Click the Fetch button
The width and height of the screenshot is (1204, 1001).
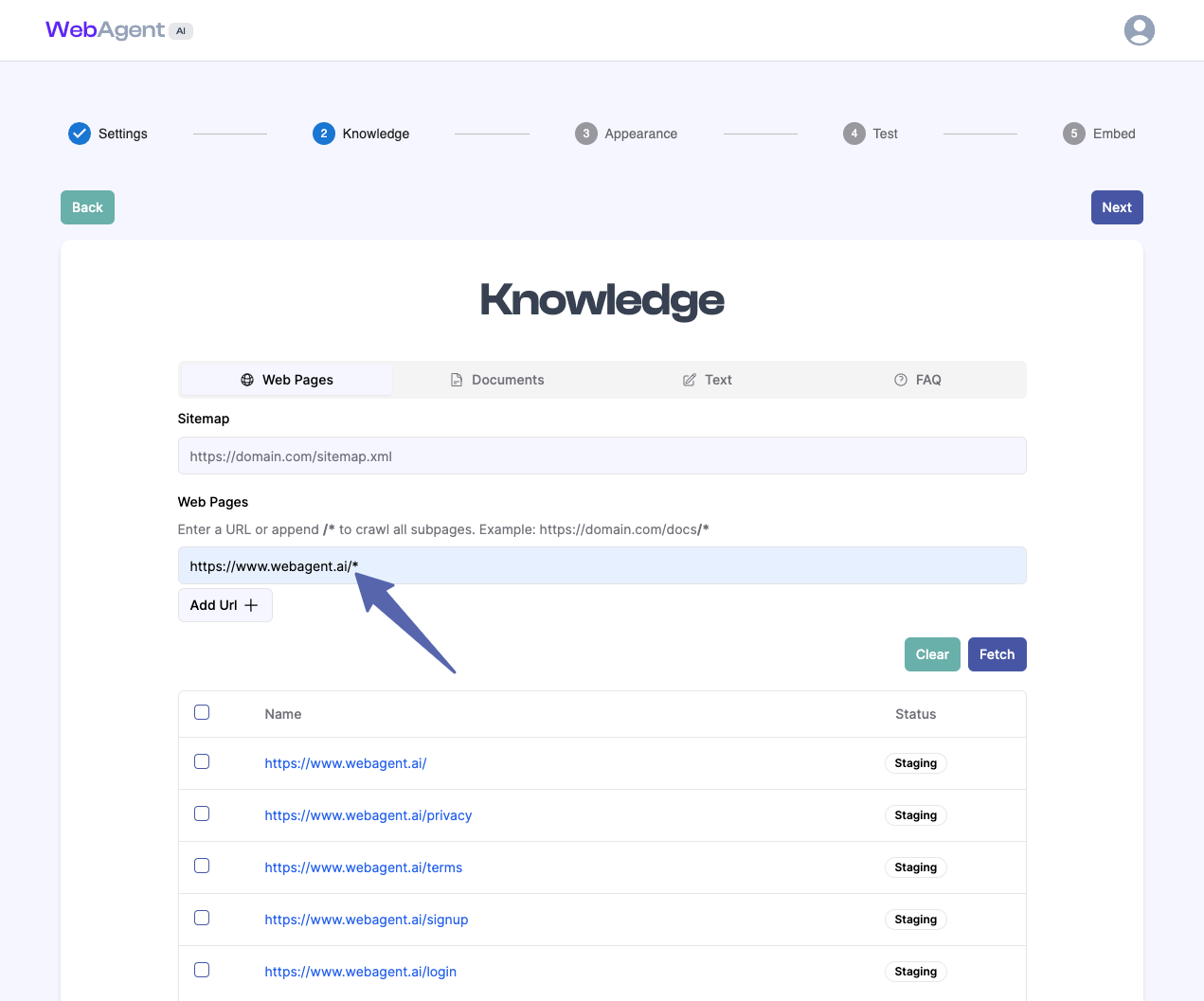pos(997,654)
